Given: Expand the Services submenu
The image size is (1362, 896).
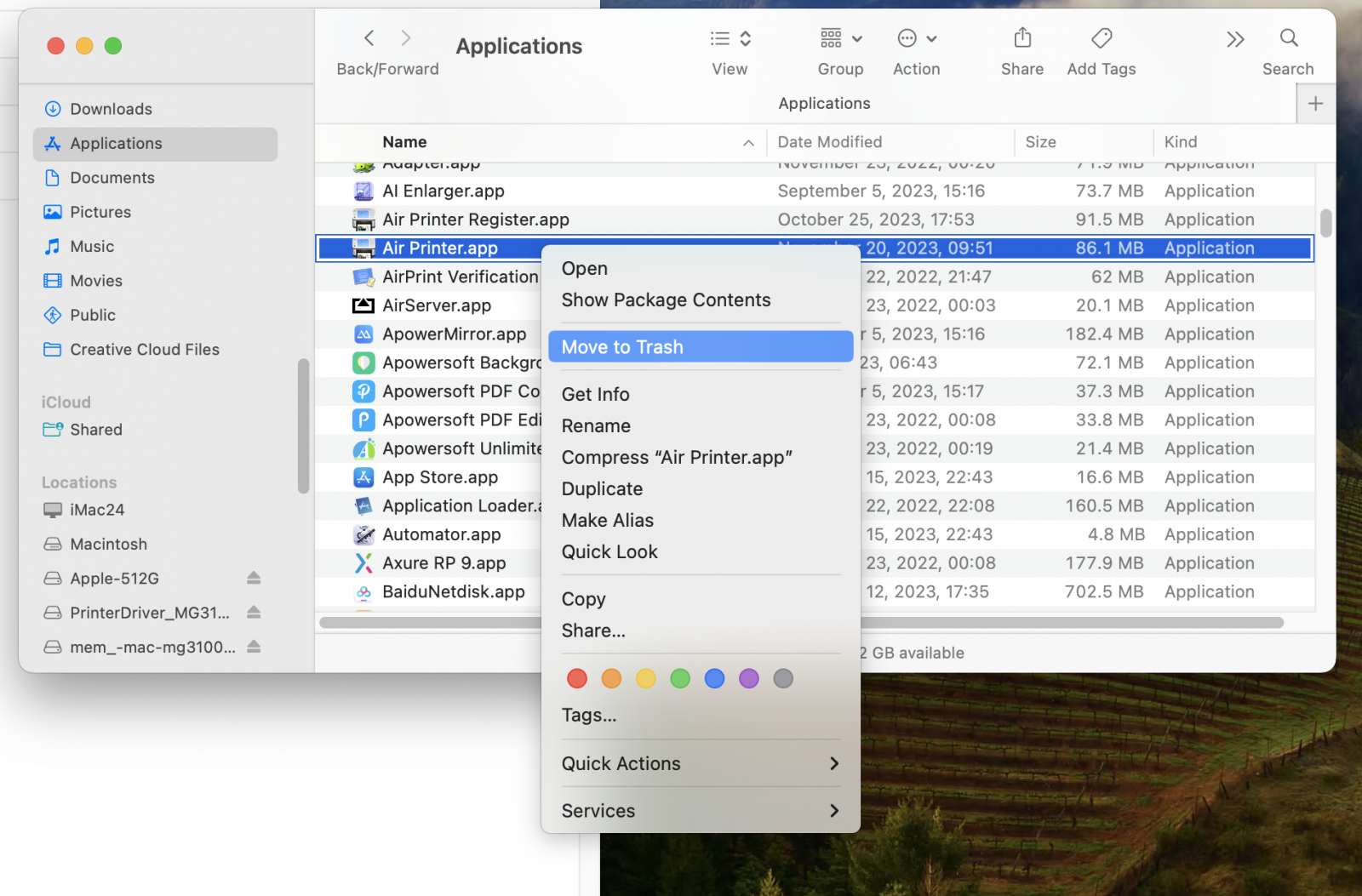Looking at the screenshot, I should click(x=701, y=812).
